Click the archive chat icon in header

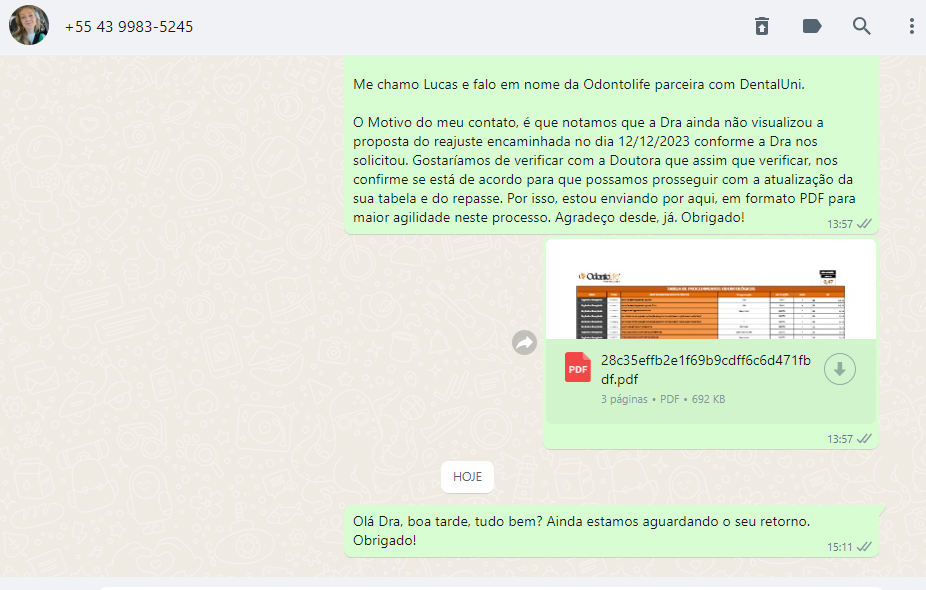762,26
